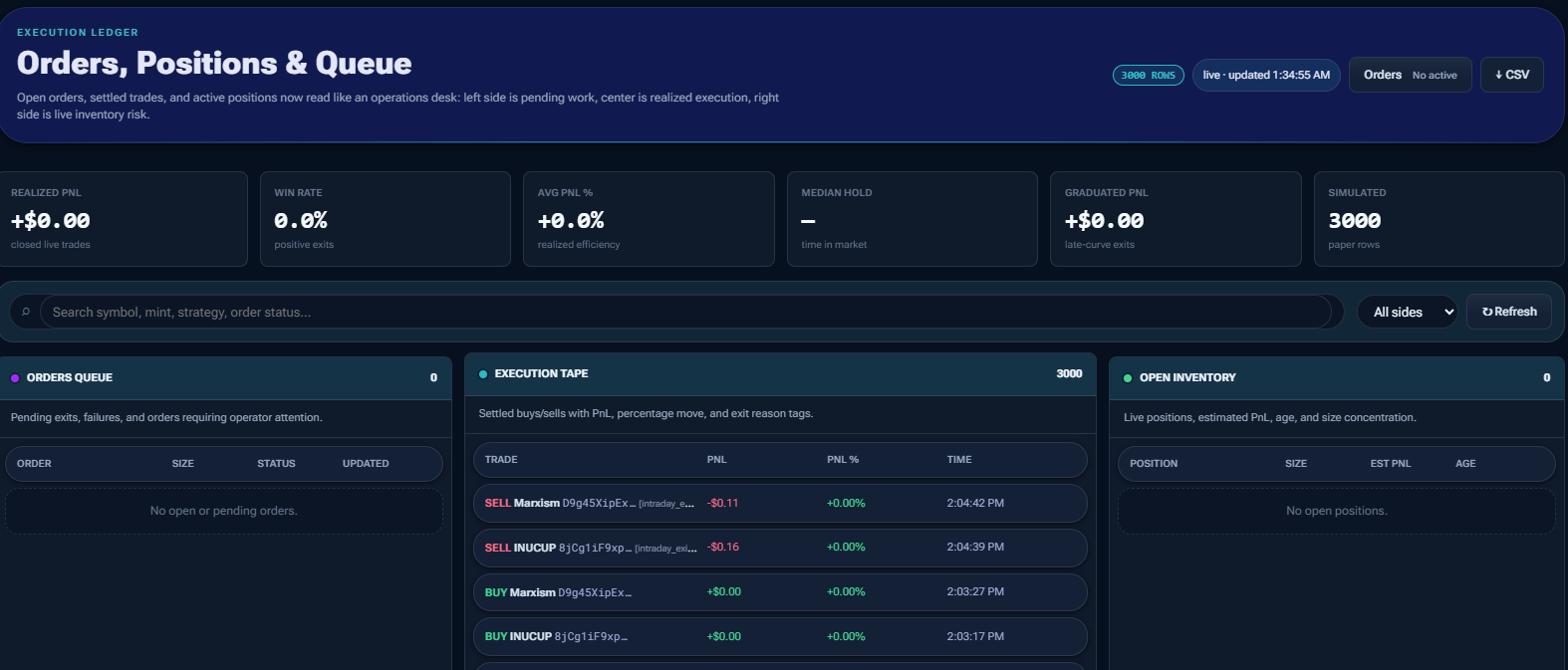The height and width of the screenshot is (670, 1568).
Task: Click the -$0.16 PnL value
Action: click(x=722, y=548)
